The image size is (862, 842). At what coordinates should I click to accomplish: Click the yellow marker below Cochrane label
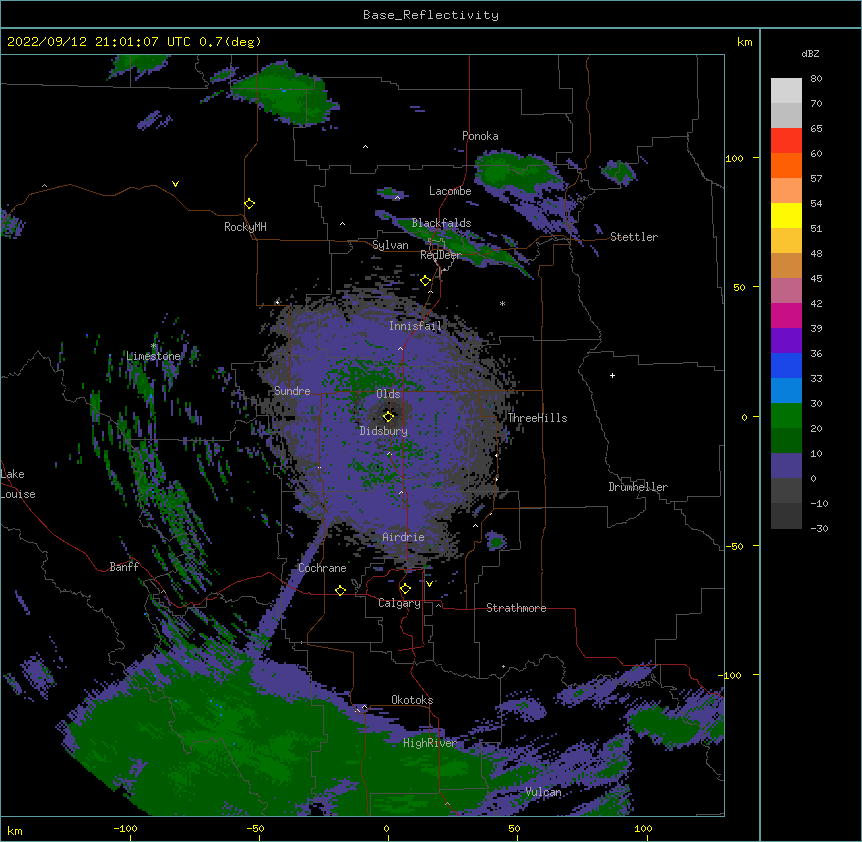pyautogui.click(x=340, y=590)
